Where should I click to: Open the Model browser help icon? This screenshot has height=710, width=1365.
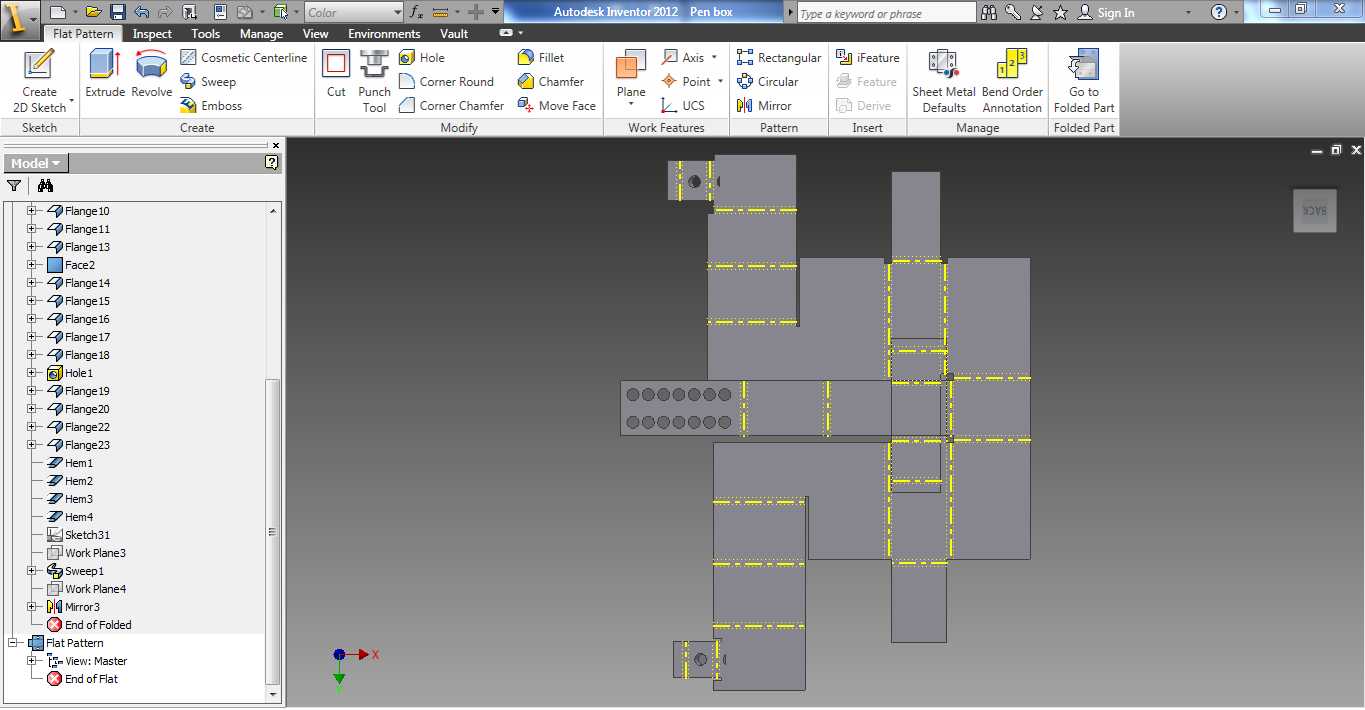271,162
